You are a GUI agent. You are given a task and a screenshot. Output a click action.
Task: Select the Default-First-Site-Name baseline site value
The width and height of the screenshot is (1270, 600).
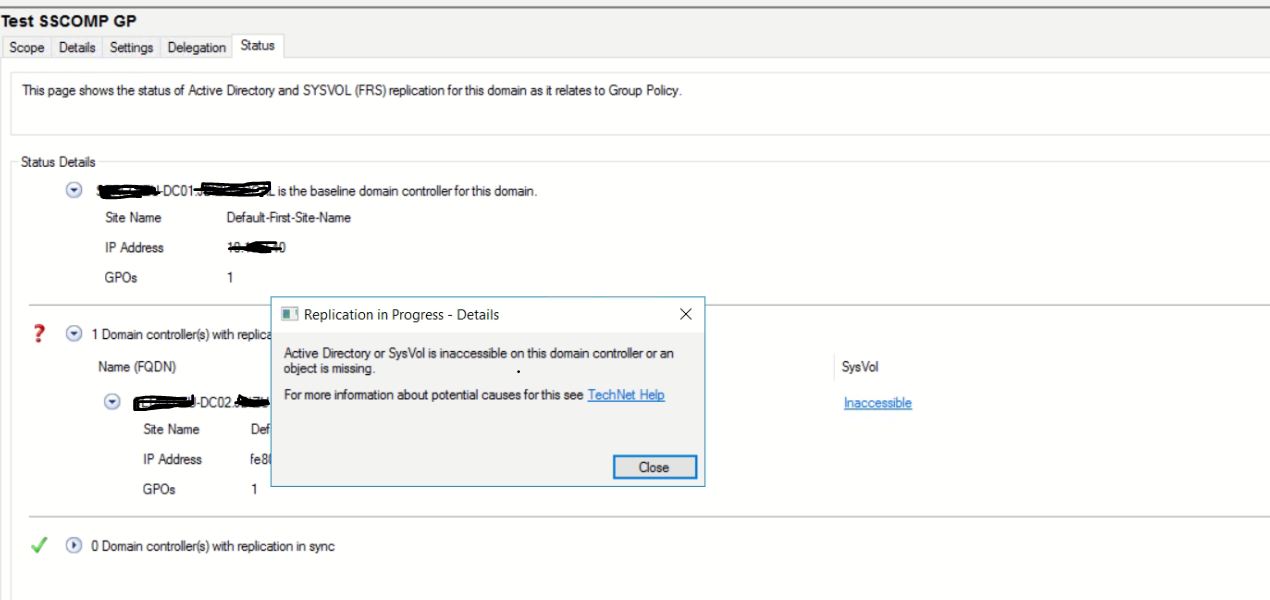click(x=288, y=217)
